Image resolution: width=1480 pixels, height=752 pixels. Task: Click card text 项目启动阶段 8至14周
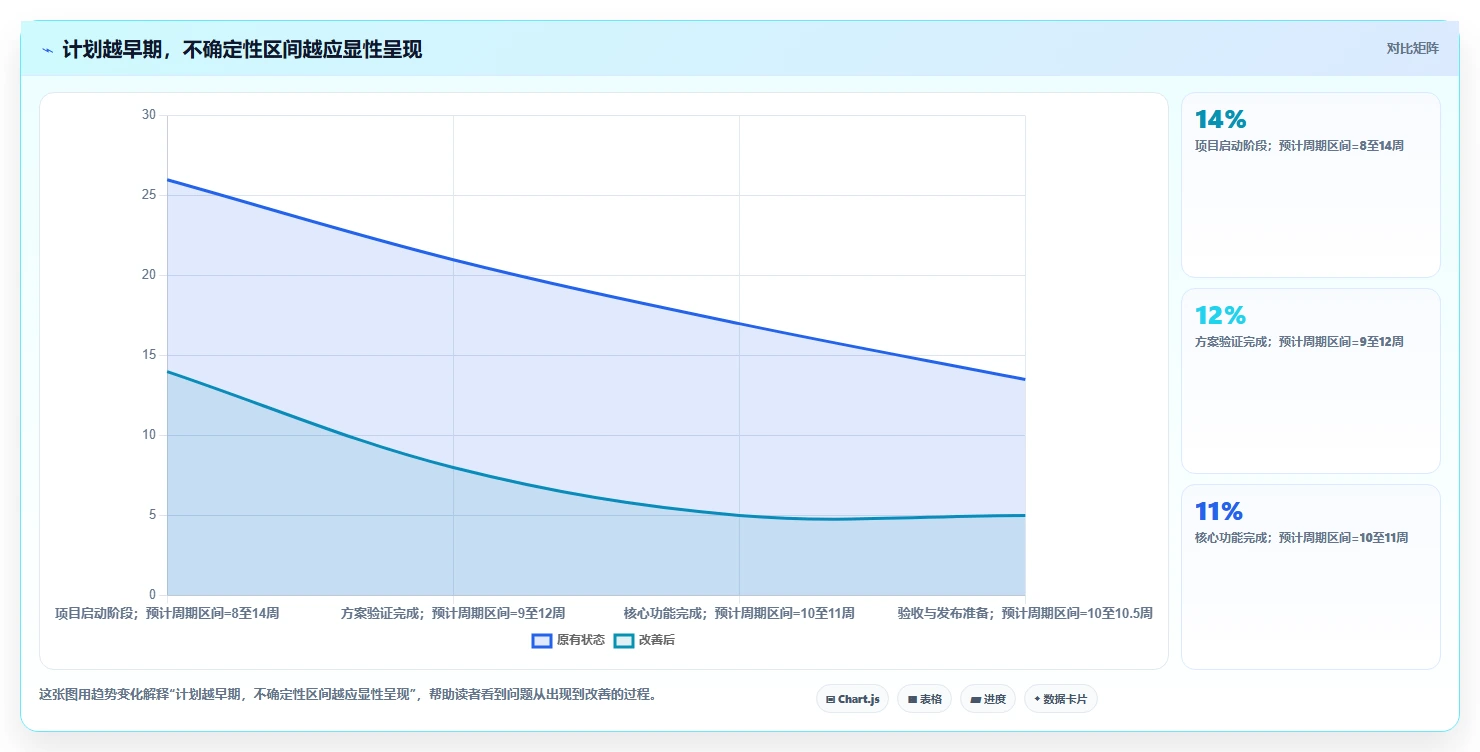1299,146
